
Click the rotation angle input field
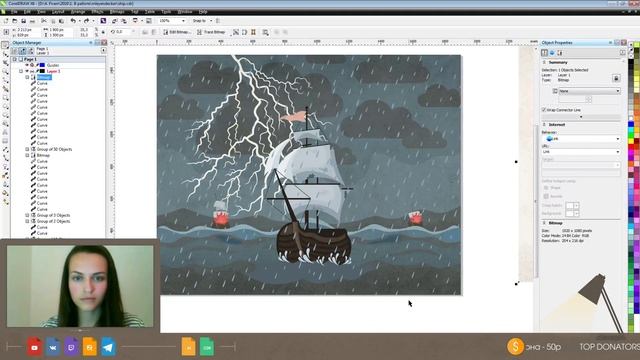(122, 32)
